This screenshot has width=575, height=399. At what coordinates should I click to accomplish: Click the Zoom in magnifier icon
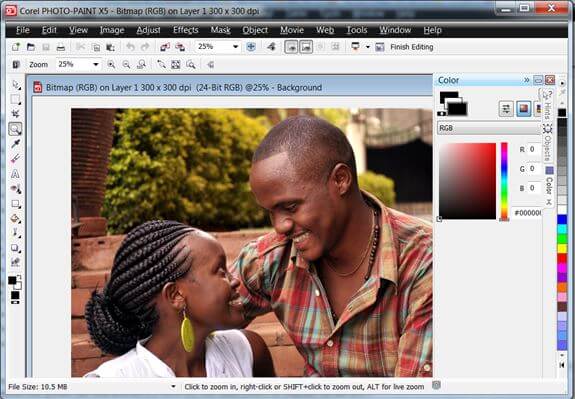click(111, 65)
